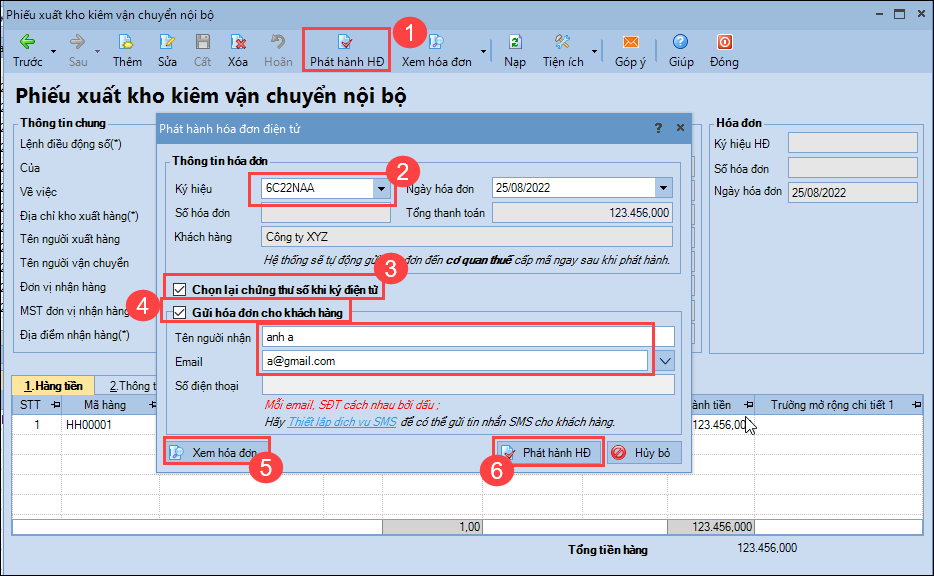Click Ký hiệu HĐ field in Hóa đơn panel
Screen dimensions: 934x576
point(852,143)
